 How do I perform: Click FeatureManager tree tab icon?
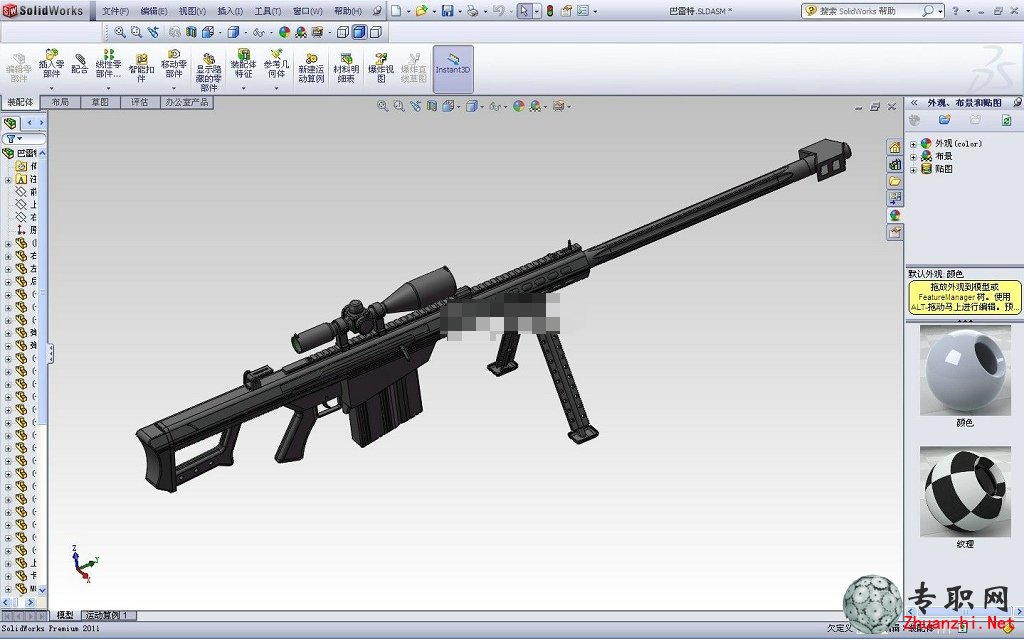tap(10, 123)
